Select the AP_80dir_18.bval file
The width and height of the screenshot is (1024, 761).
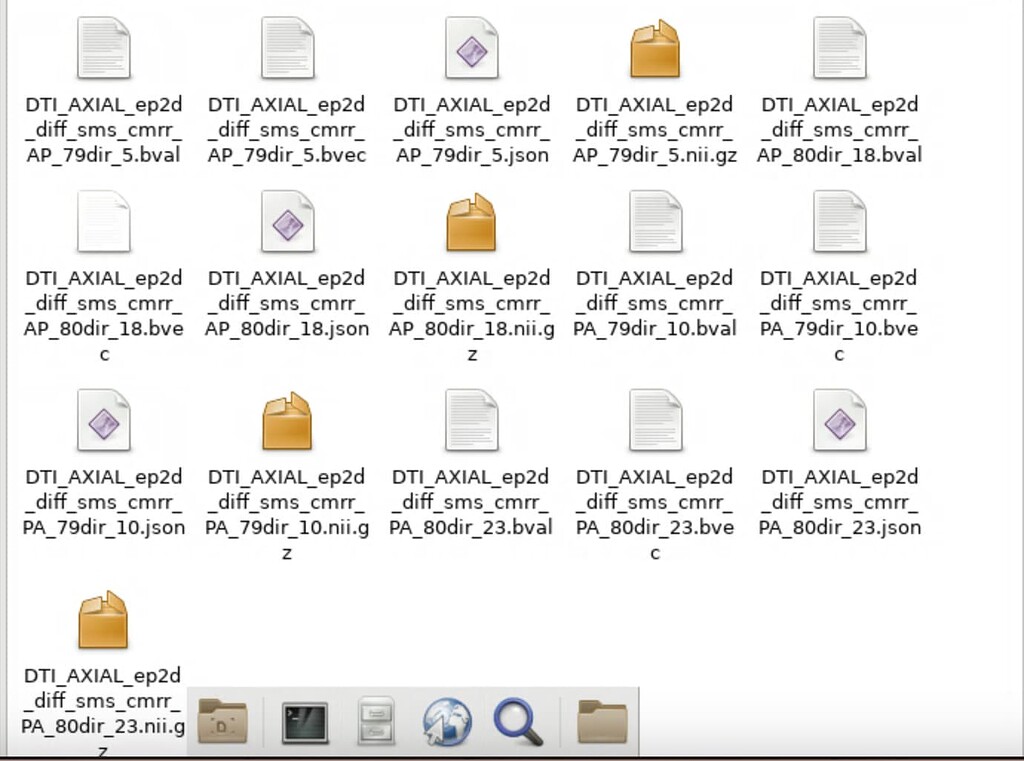840,45
